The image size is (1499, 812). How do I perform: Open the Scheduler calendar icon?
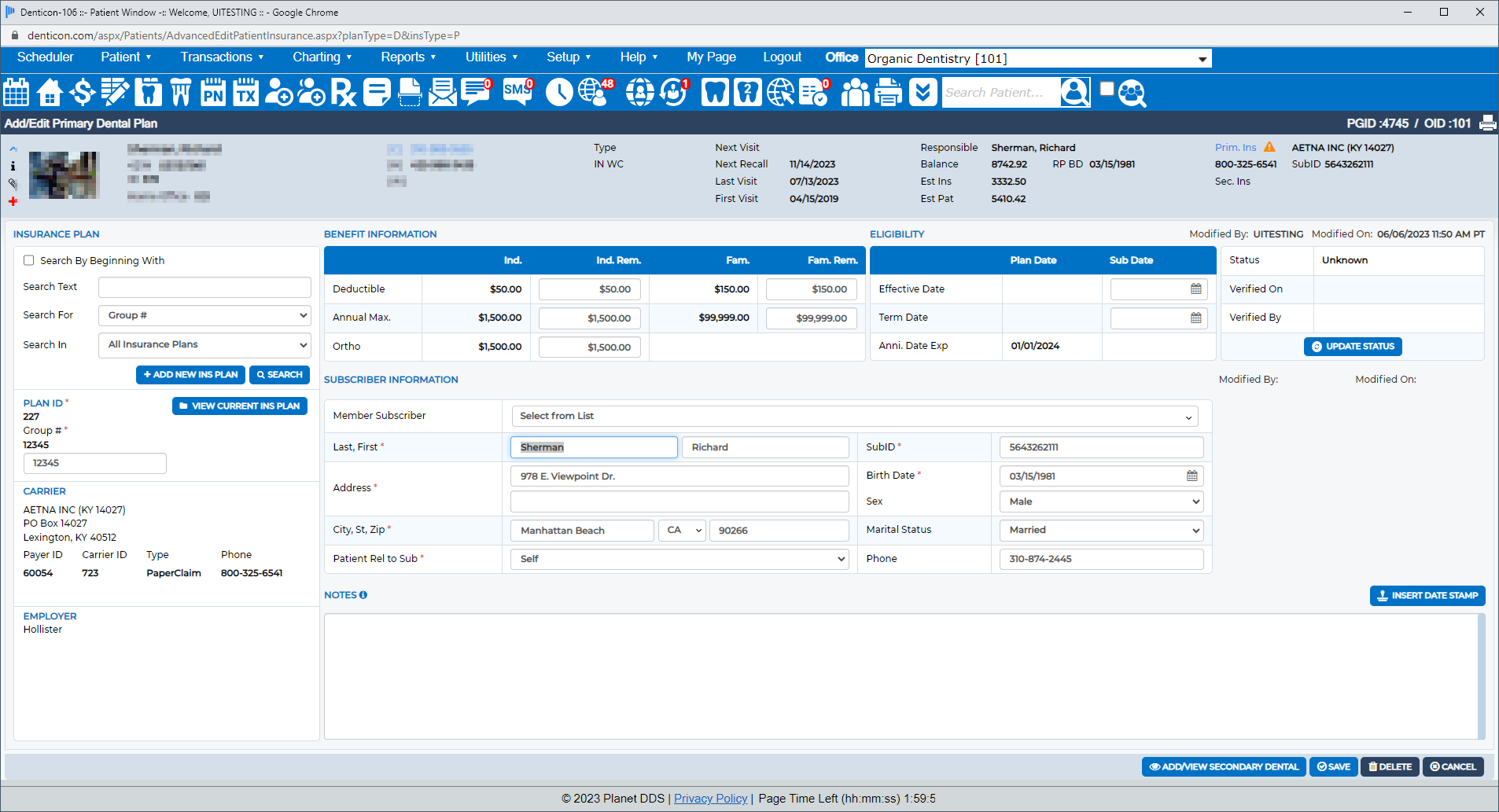[x=17, y=93]
